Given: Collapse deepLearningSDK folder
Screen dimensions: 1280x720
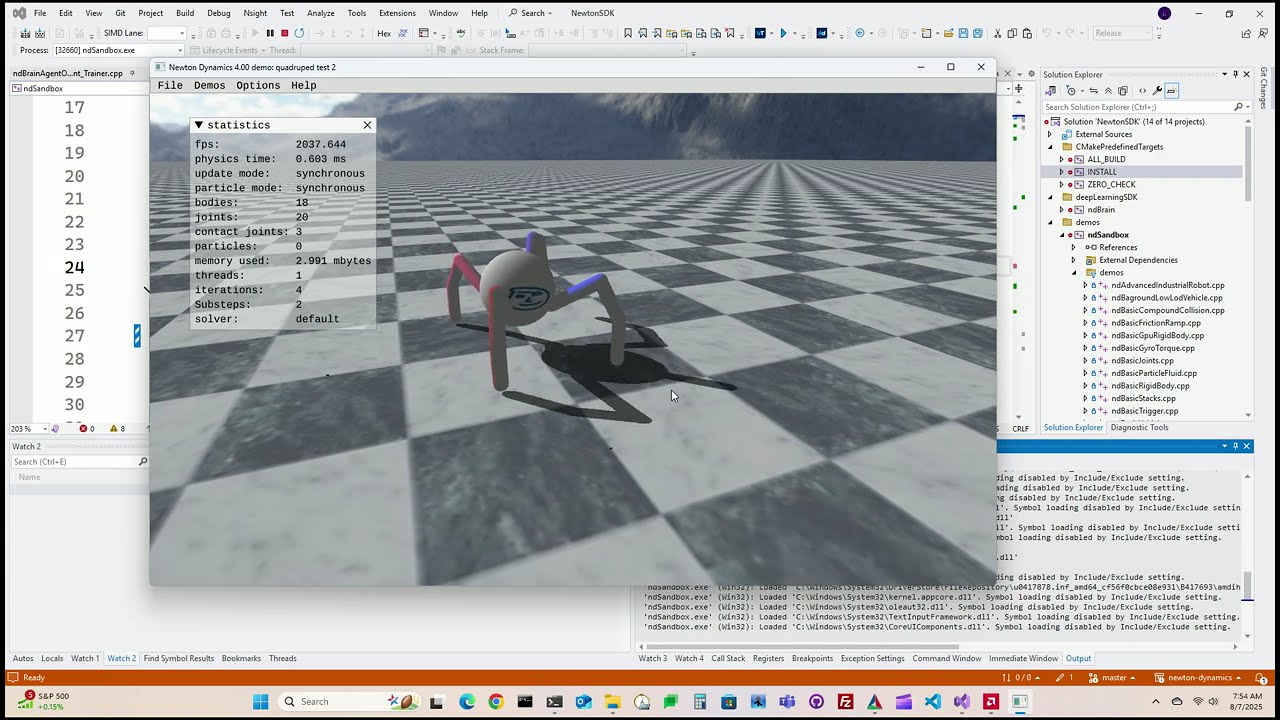Looking at the screenshot, I should click(x=1050, y=197).
